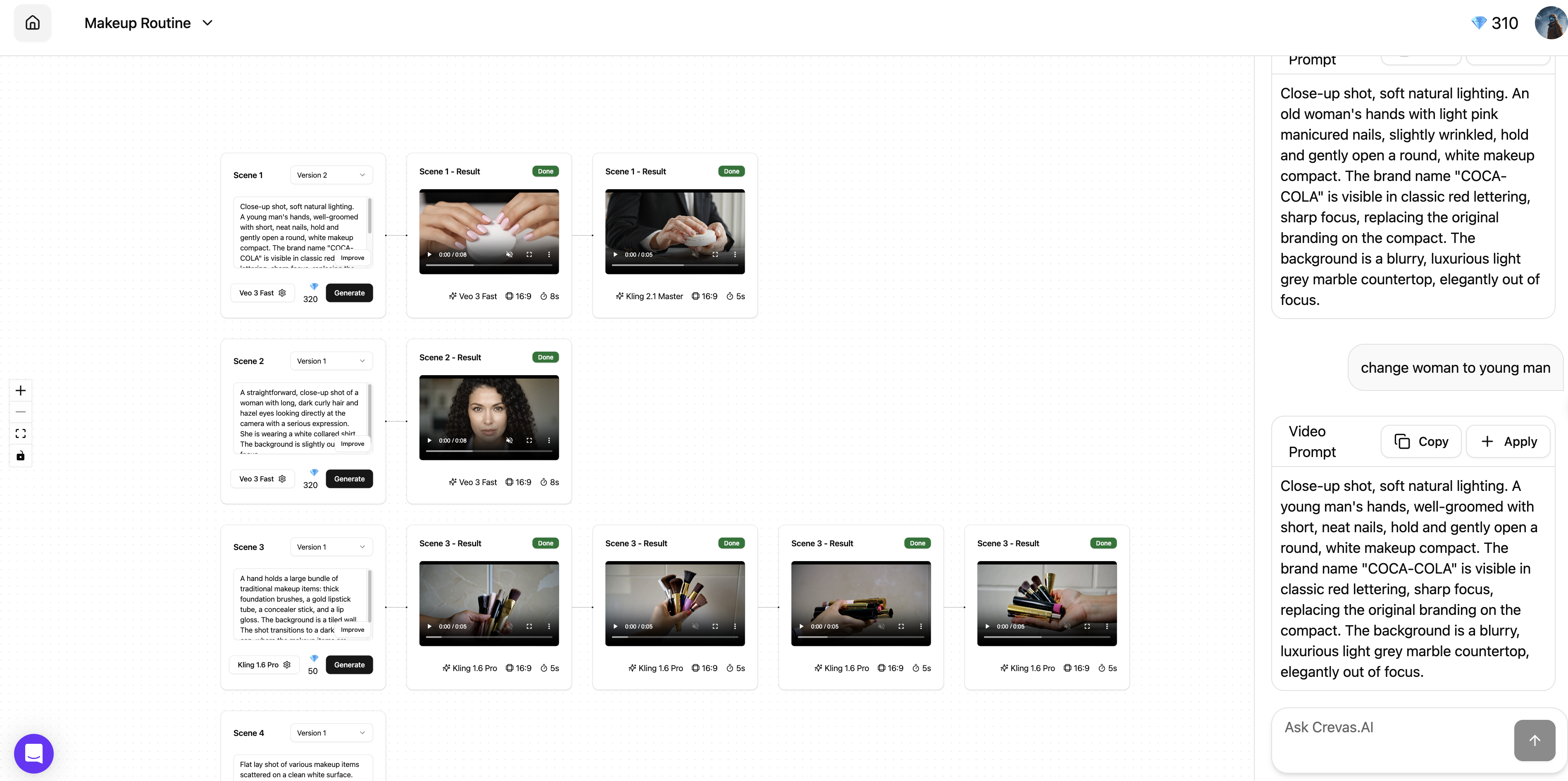Open Scene 1 Veo 3 Fast model settings
Viewport: 1568px width, 781px height.
pyautogui.click(x=262, y=293)
